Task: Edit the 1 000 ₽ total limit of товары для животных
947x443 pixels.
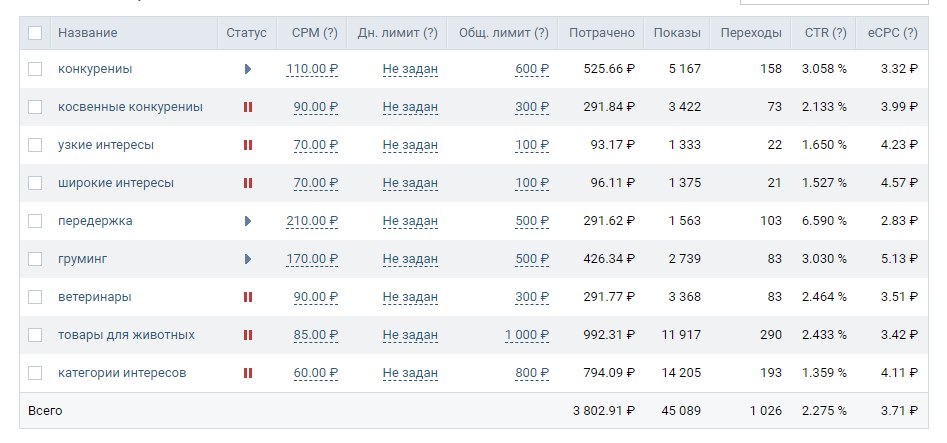Action: [527, 335]
